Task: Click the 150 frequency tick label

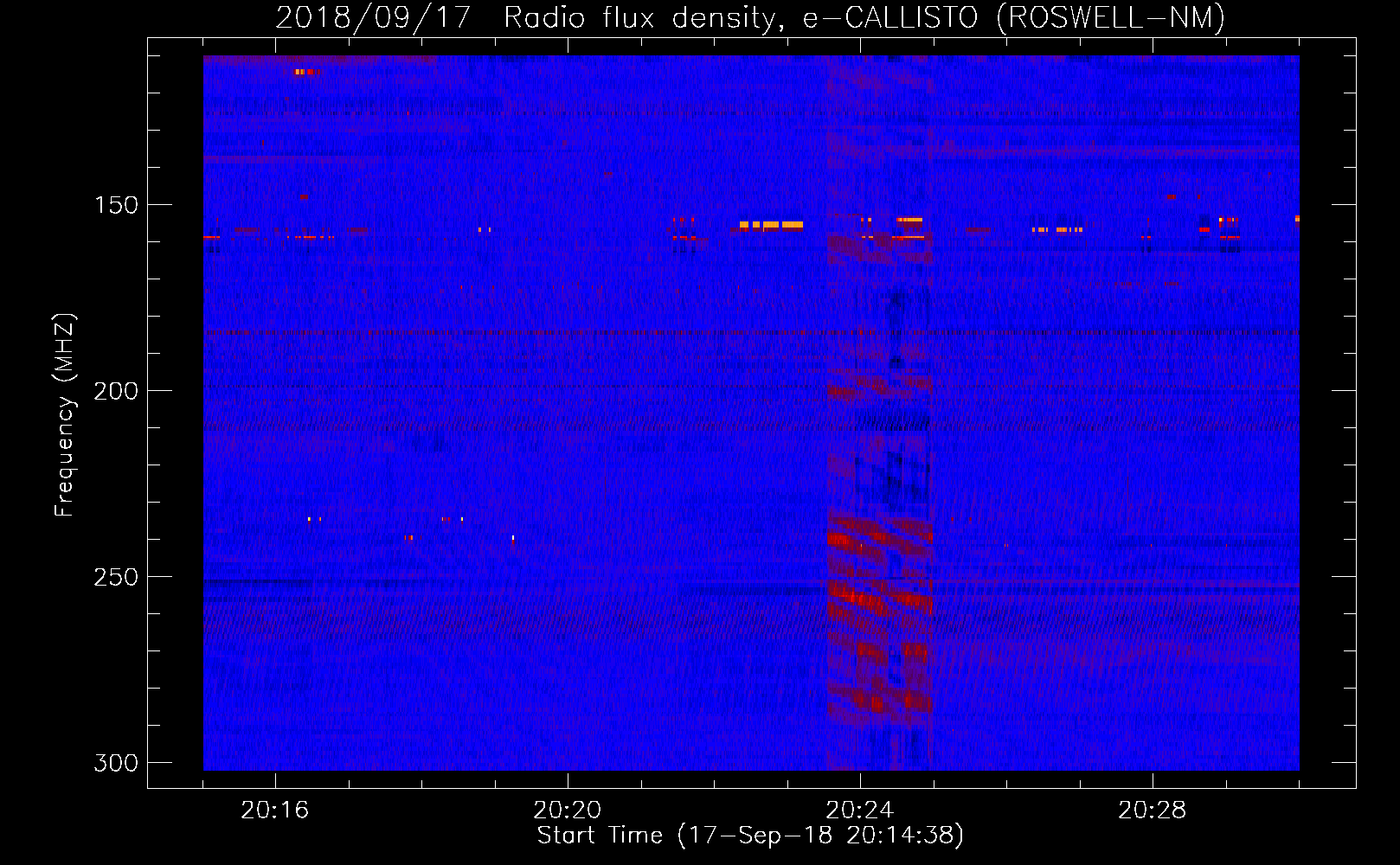Action: pyautogui.click(x=116, y=205)
